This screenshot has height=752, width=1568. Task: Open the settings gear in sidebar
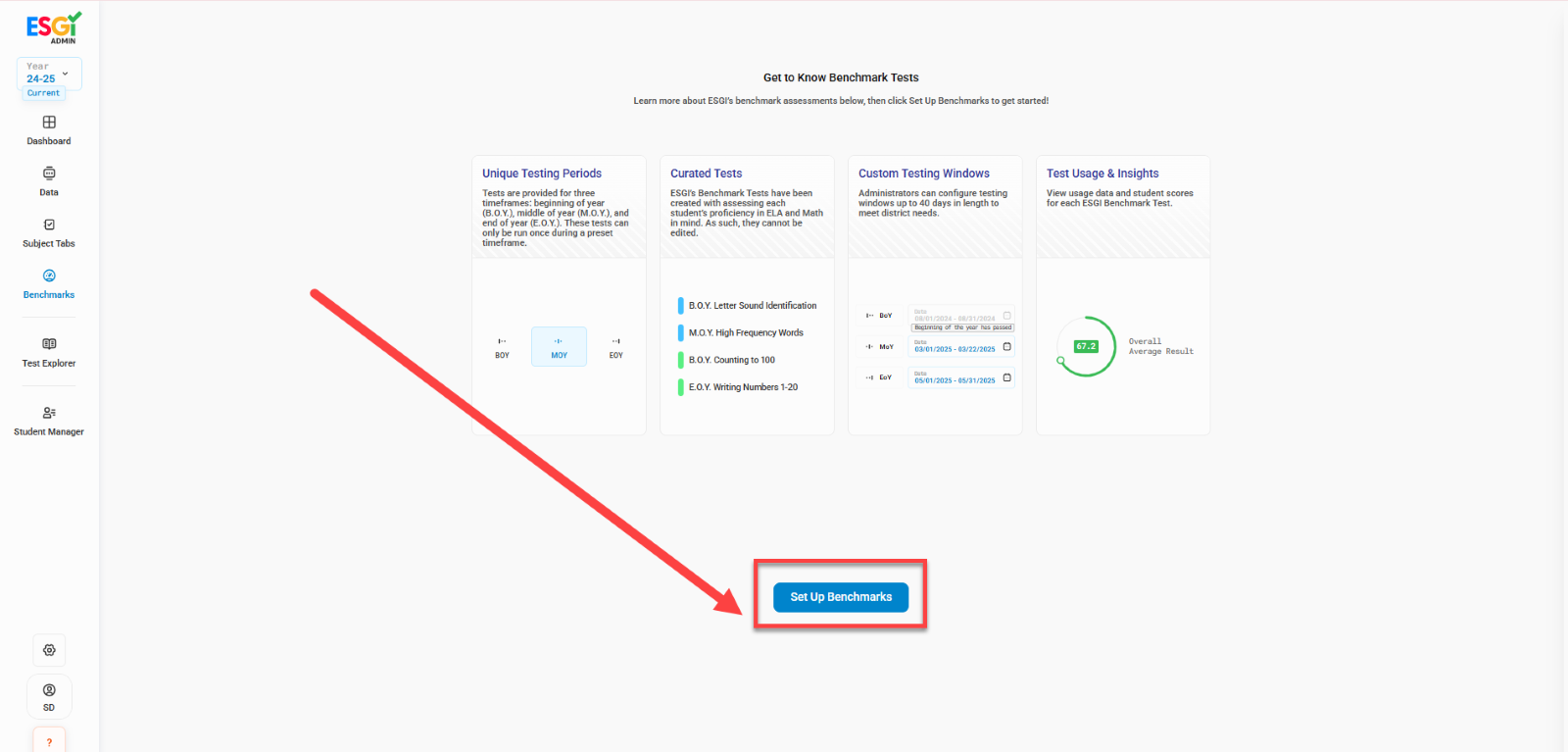pyautogui.click(x=49, y=650)
